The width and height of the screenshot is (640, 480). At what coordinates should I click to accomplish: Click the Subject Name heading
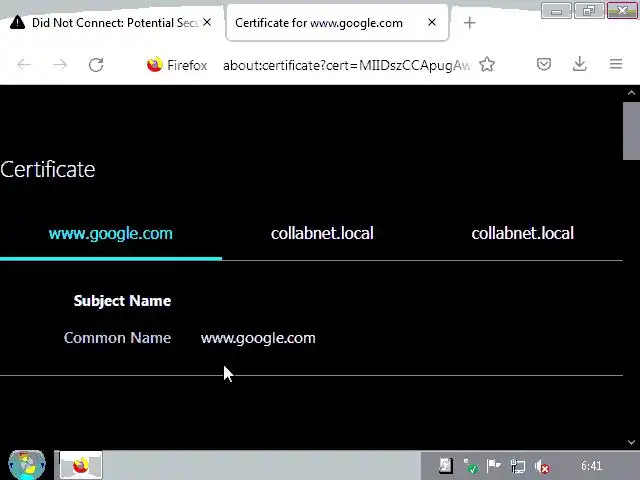click(122, 301)
